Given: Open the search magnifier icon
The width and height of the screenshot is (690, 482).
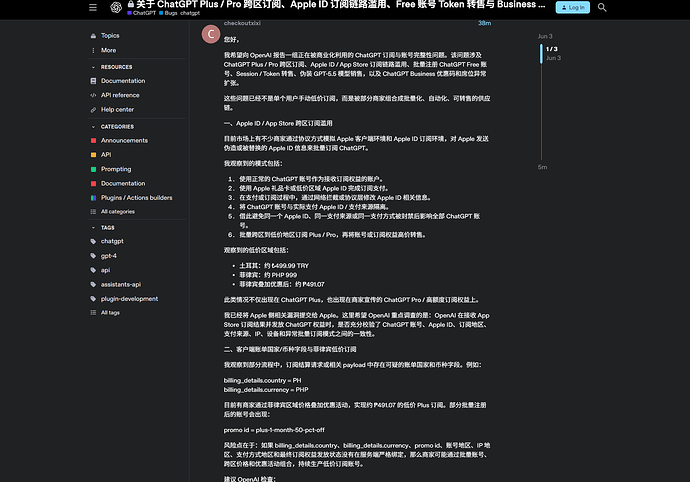Looking at the screenshot, I should pyautogui.click(x=602, y=7).
